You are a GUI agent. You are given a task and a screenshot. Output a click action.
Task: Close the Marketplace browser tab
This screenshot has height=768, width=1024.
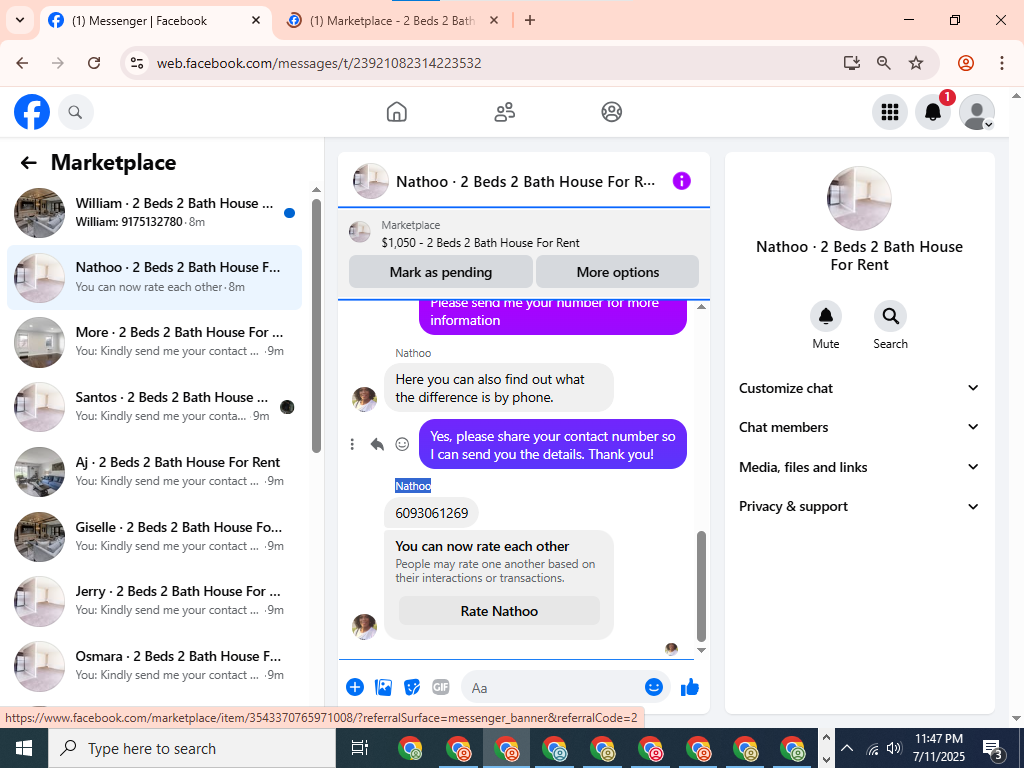pos(494,21)
